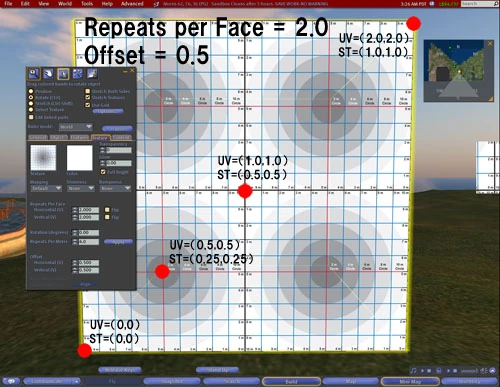Choose the Select Texture radio button
Image resolution: width=500 pixels, height=387 pixels.
pos(31,109)
